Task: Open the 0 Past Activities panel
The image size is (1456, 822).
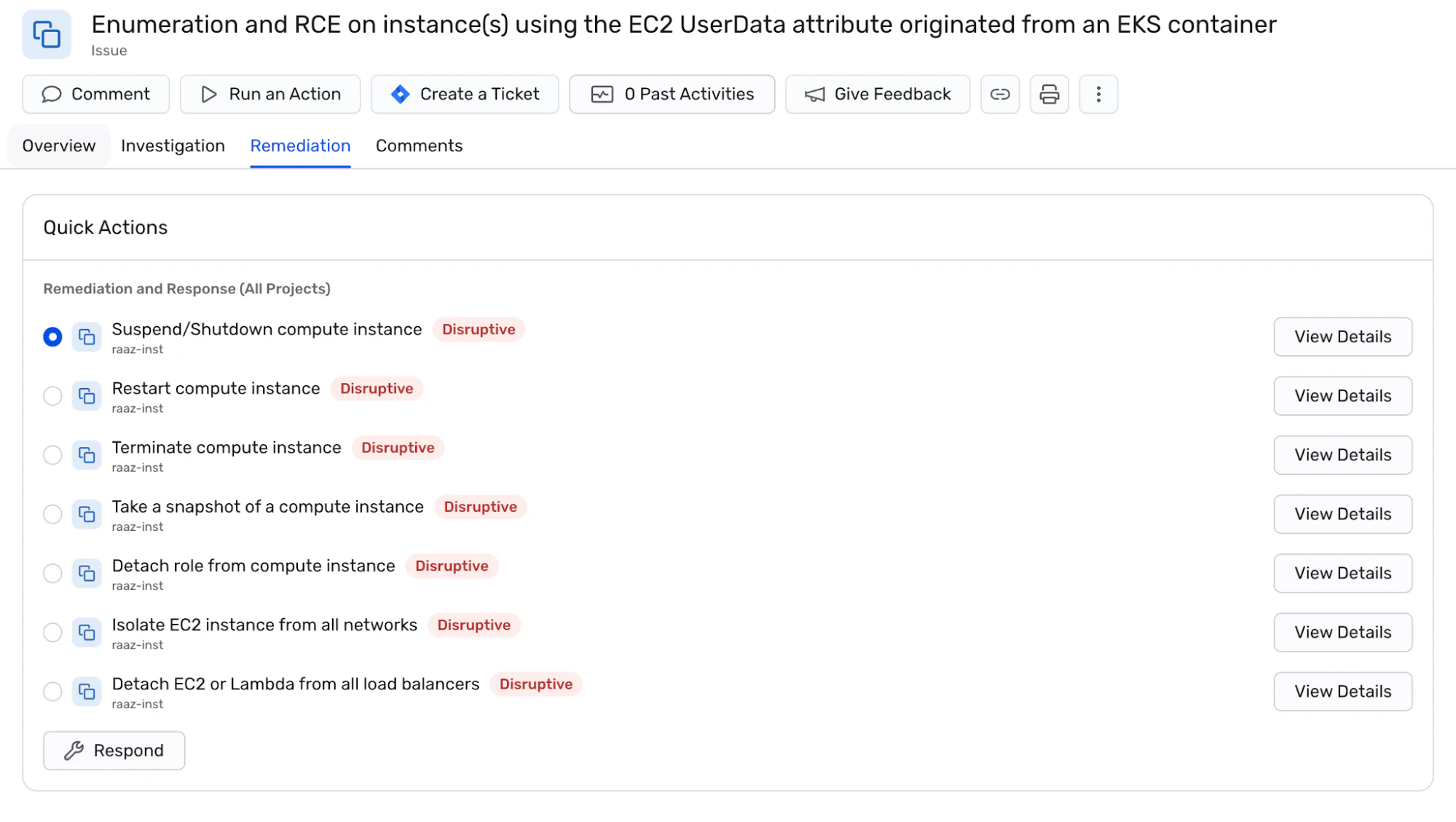Action: click(x=672, y=95)
